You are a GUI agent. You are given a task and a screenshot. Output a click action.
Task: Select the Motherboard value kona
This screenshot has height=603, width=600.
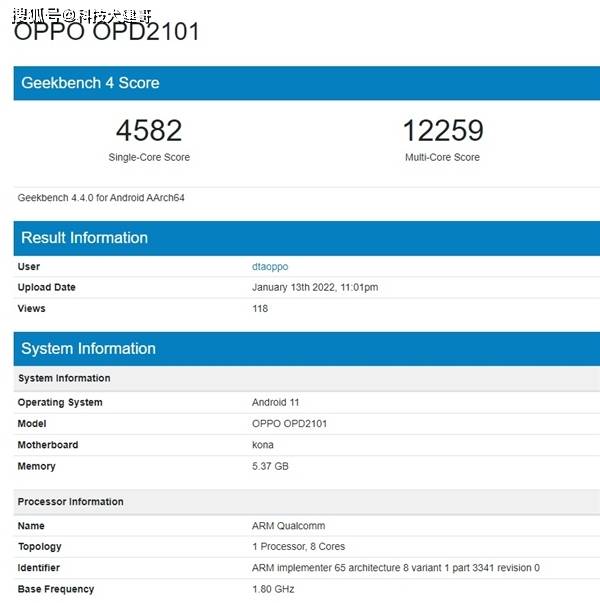point(263,445)
